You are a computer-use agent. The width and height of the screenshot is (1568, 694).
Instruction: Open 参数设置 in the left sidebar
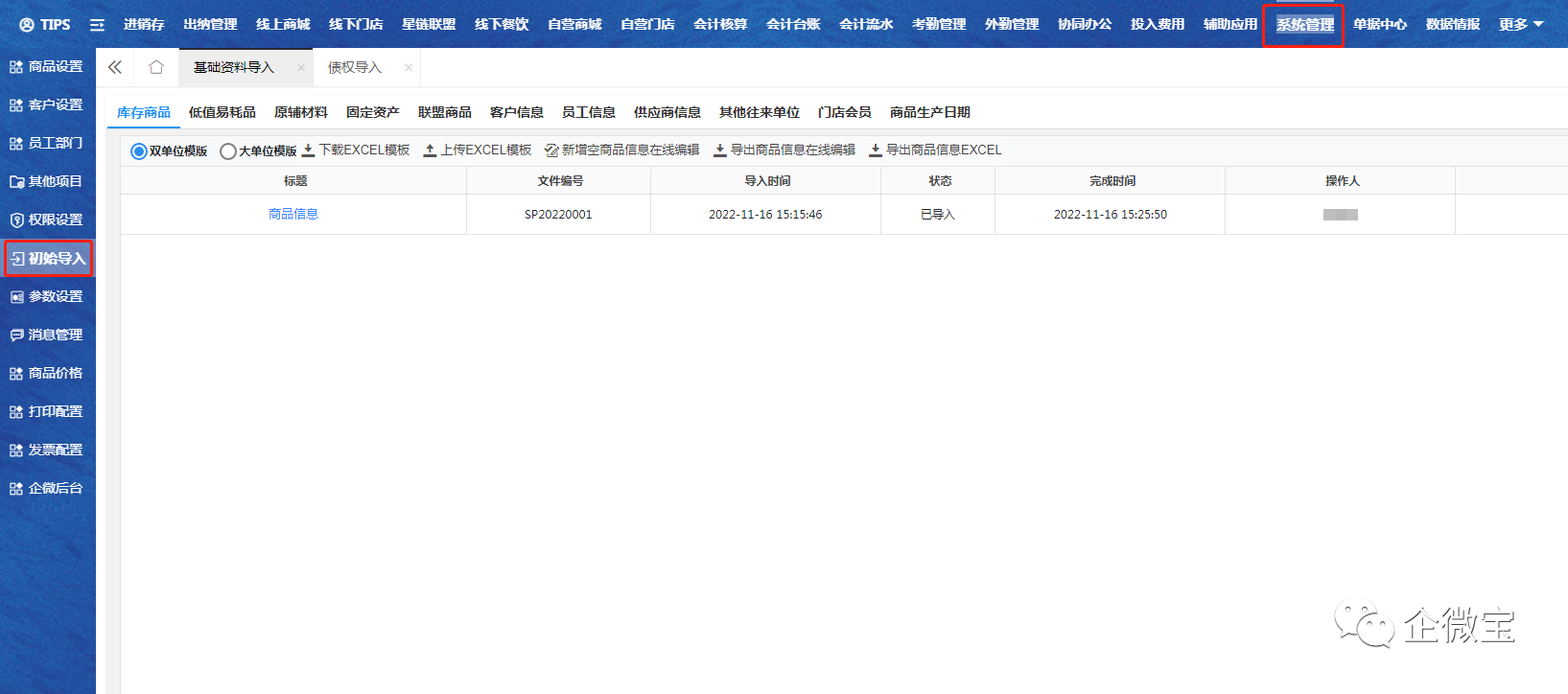coord(47,296)
